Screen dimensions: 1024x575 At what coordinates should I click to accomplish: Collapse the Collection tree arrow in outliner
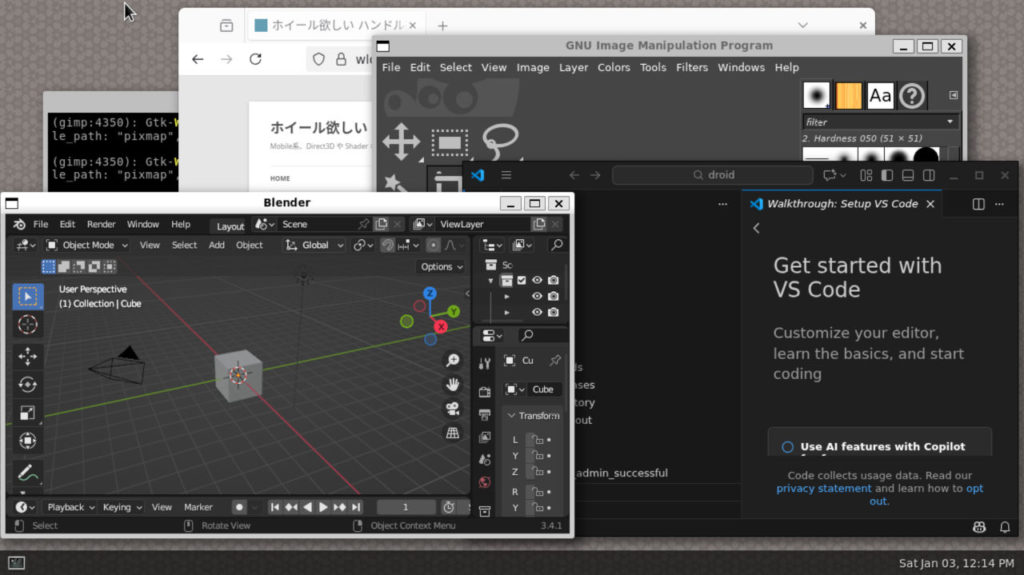[x=490, y=281]
